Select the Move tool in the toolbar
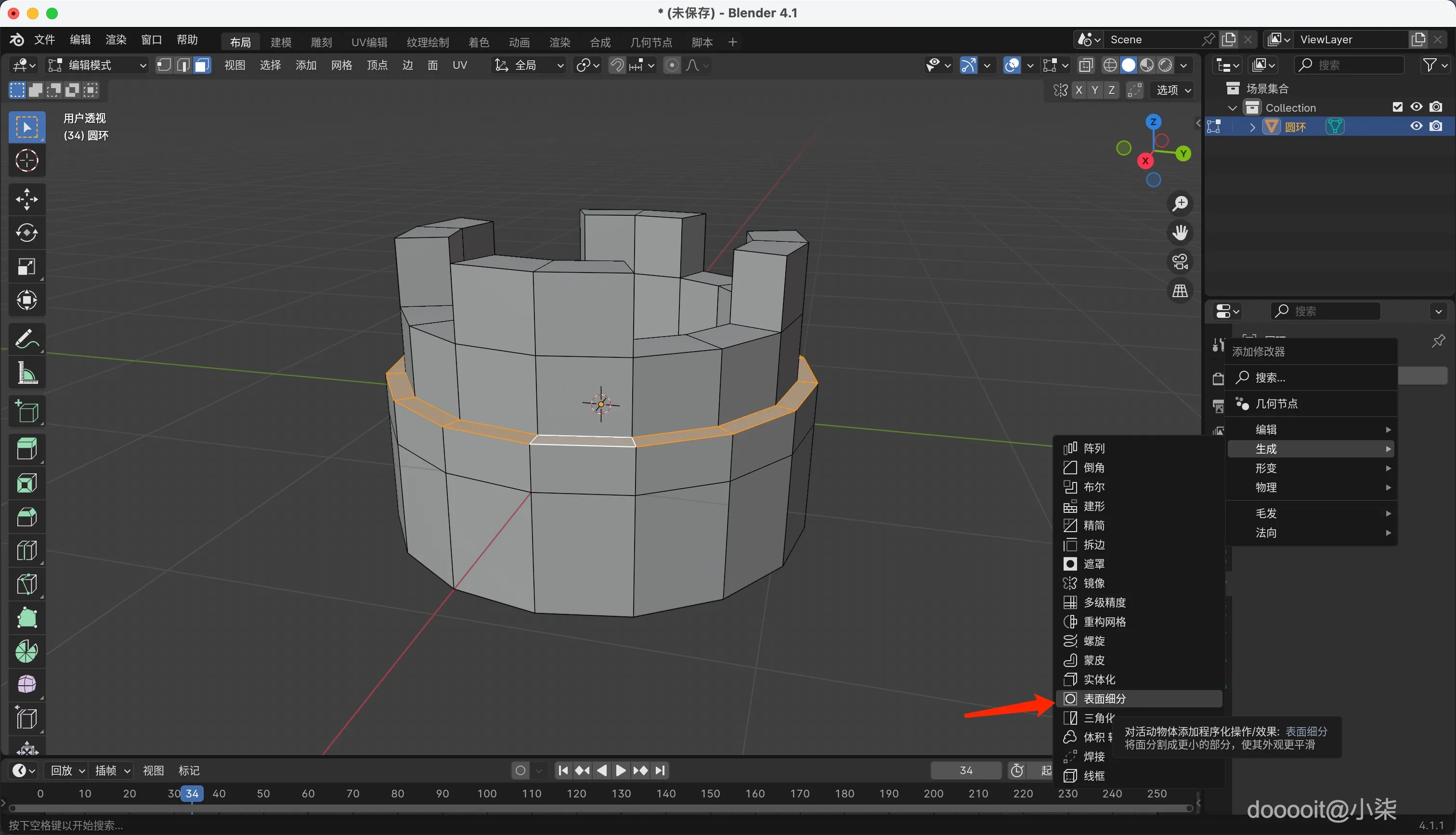The width and height of the screenshot is (1456, 835). click(x=26, y=199)
